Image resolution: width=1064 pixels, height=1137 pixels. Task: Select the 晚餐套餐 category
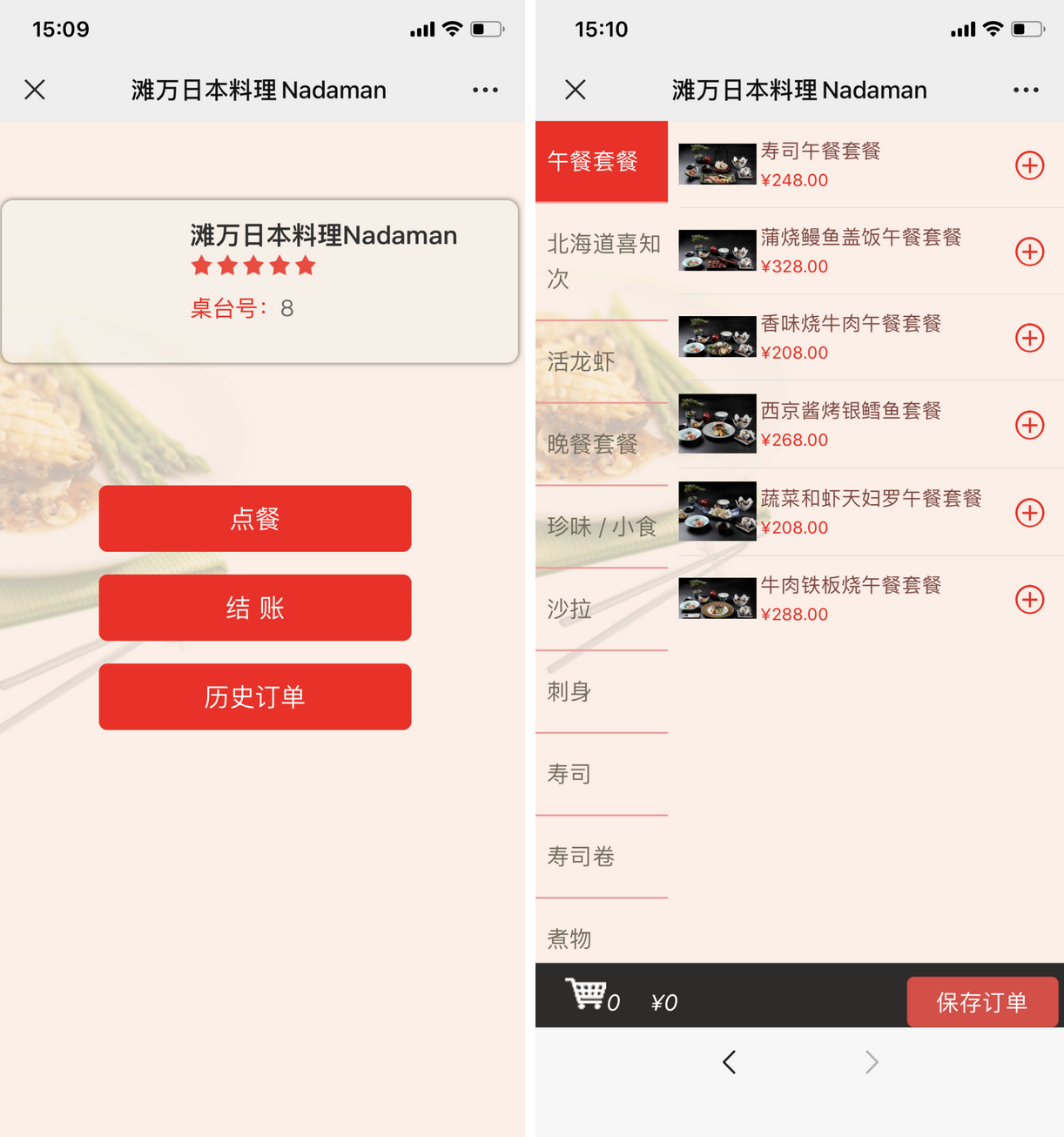pos(602,444)
